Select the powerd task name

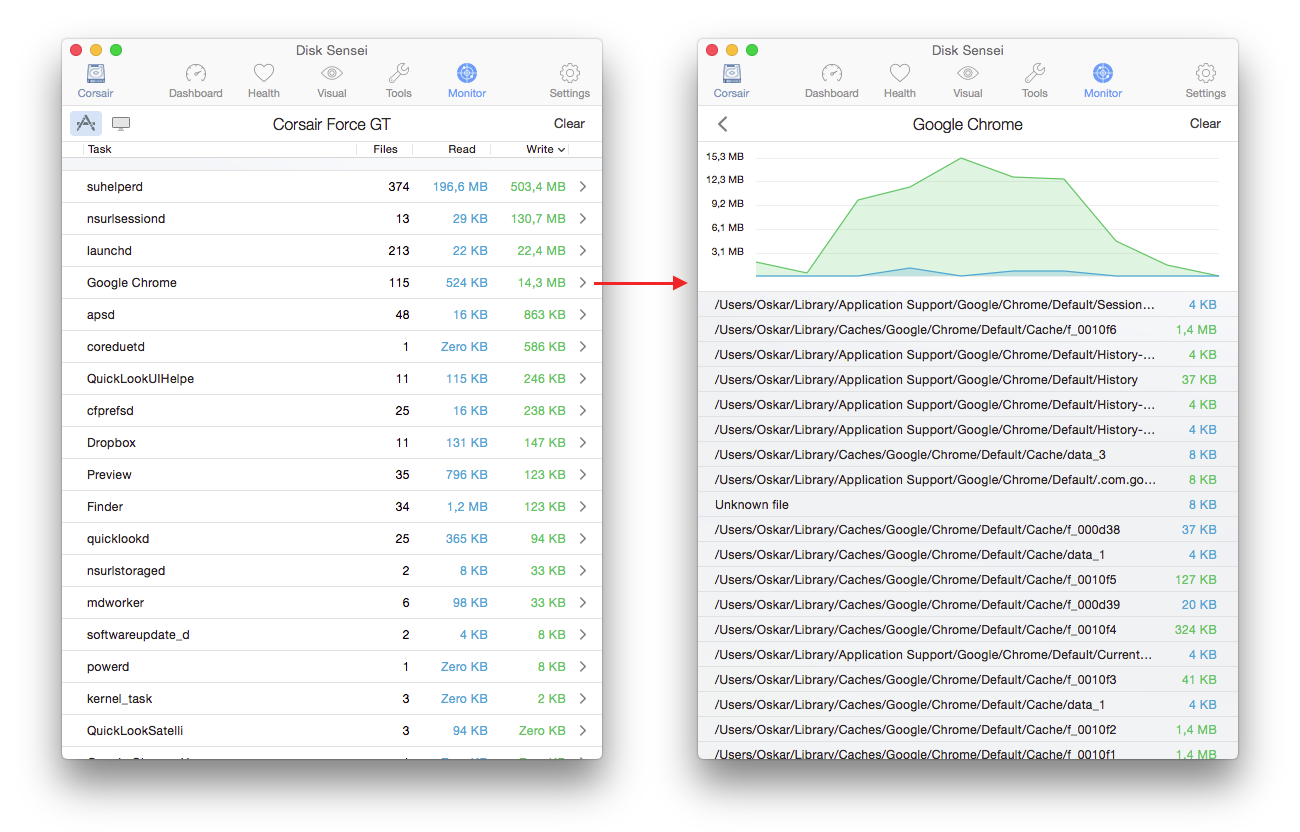pyautogui.click(x=108, y=667)
